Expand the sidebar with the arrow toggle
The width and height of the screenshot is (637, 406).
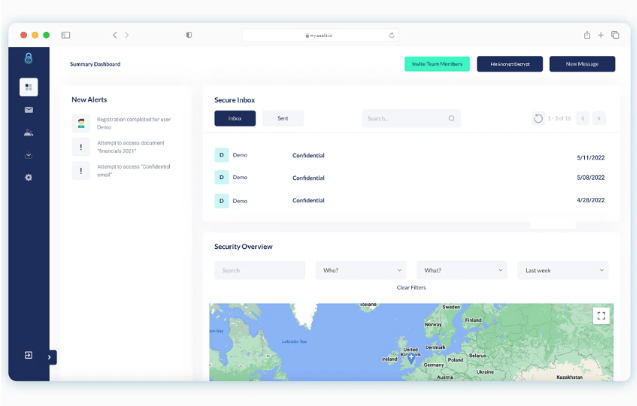click(x=50, y=357)
